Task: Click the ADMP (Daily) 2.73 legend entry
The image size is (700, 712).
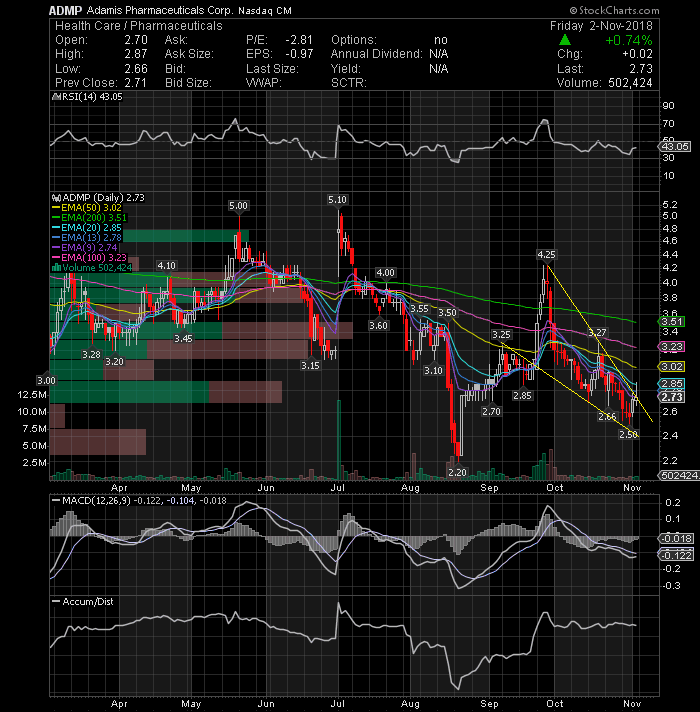Action: (103, 198)
